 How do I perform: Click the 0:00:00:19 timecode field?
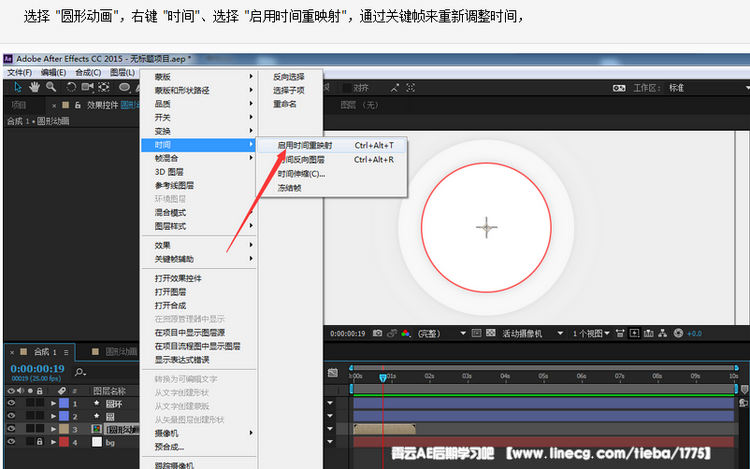coord(37,369)
